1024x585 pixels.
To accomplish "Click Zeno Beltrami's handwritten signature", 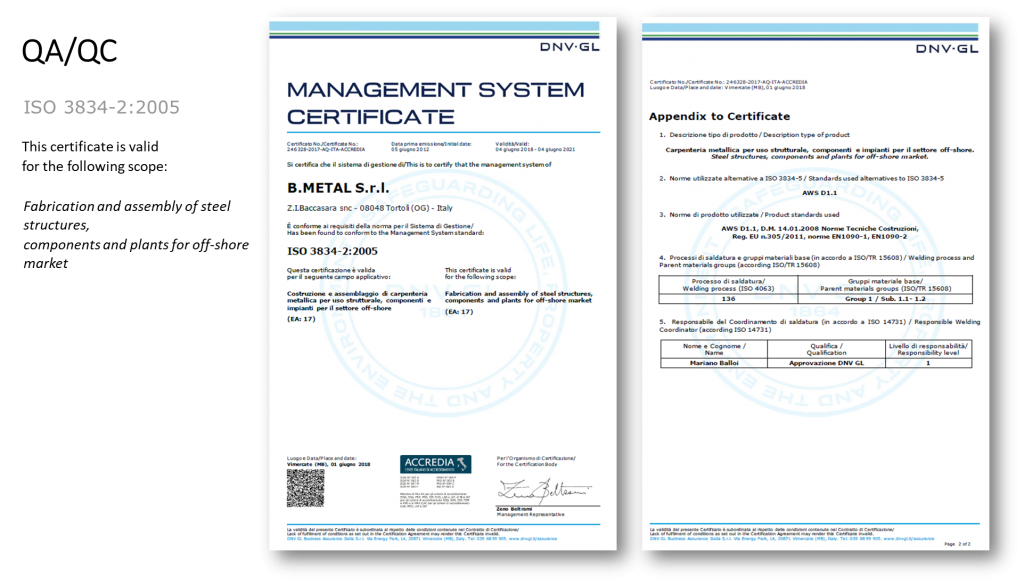I will click(543, 490).
